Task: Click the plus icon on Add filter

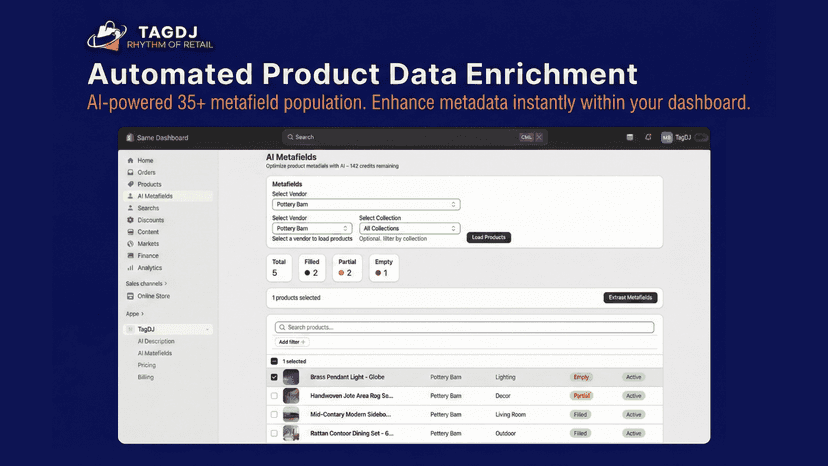Action: pyautogui.click(x=303, y=342)
